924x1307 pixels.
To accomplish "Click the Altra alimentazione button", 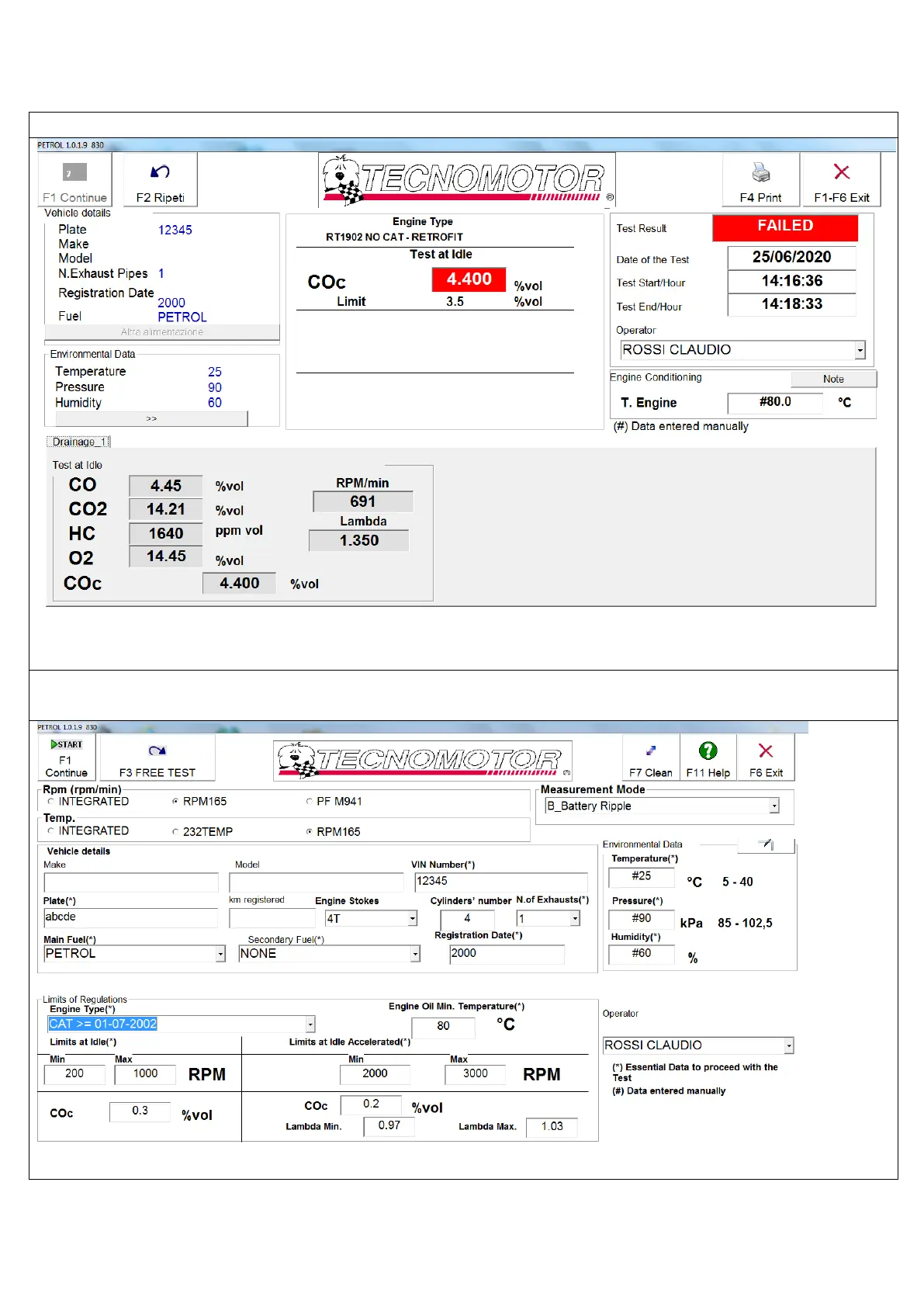I will (x=162, y=332).
